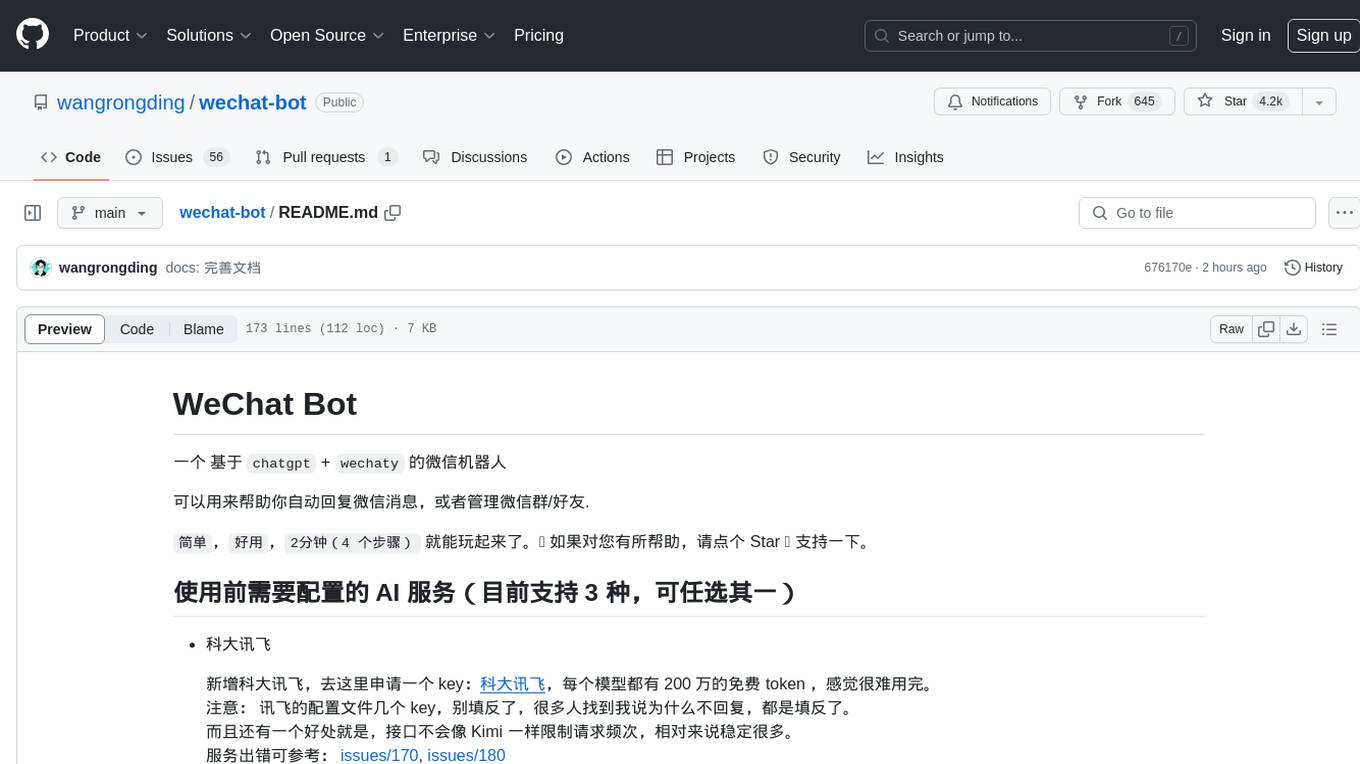This screenshot has height=764, width=1360.
Task: Open the issues/180 link
Action: (466, 755)
